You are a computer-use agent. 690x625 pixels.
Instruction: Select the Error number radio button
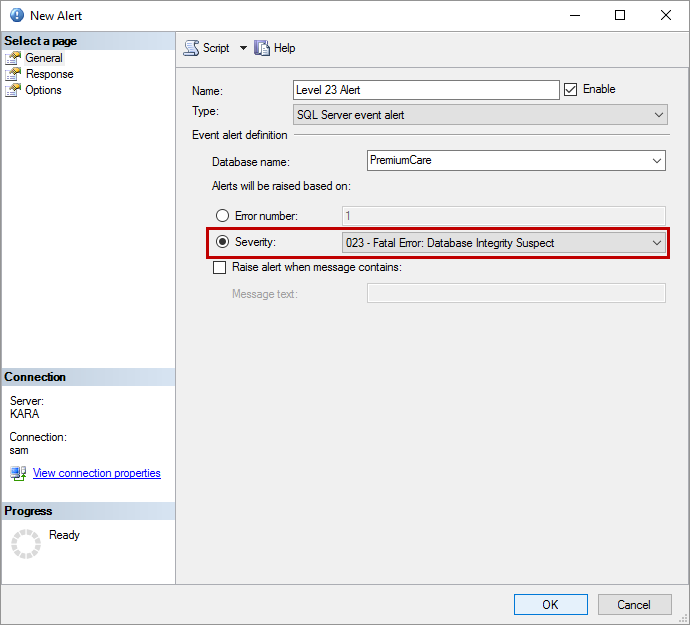point(223,215)
